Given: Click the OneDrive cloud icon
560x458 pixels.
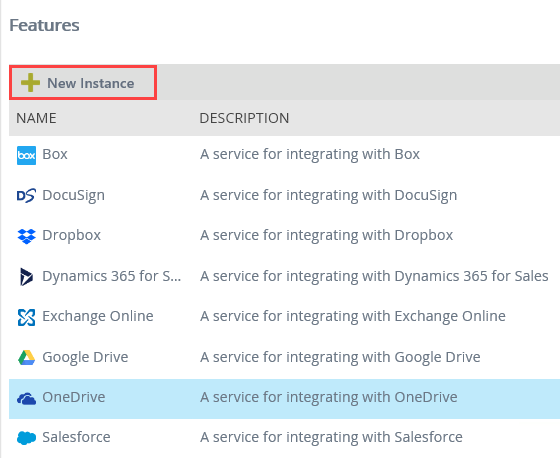Looking at the screenshot, I should [26, 398].
